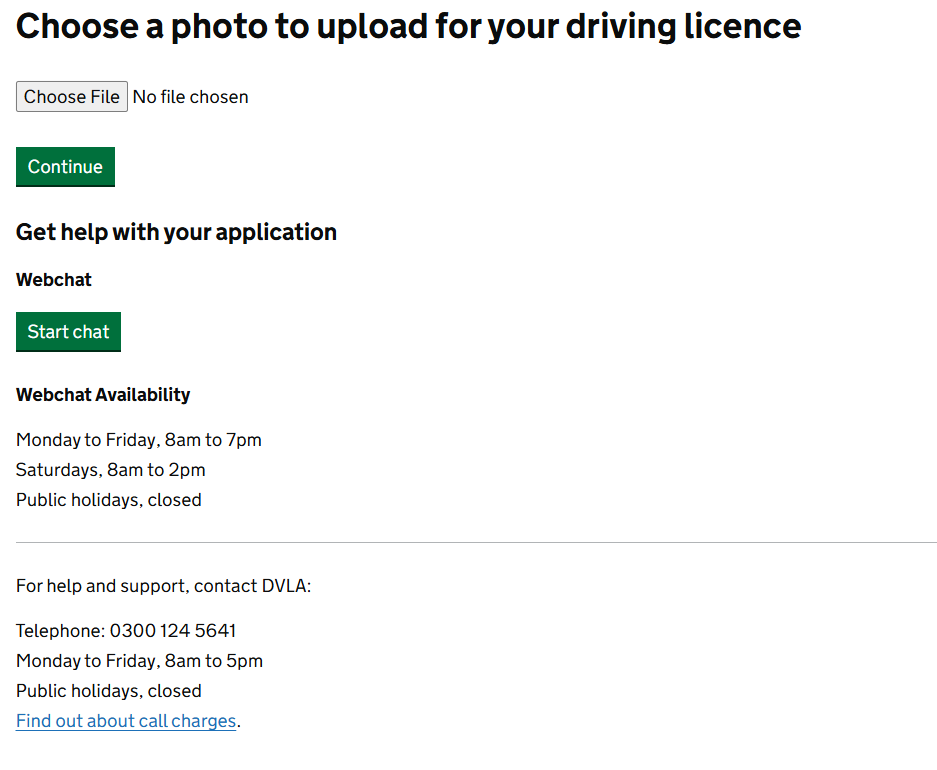Click 'Monday to Friday, 8am to 7pm' text

[139, 440]
